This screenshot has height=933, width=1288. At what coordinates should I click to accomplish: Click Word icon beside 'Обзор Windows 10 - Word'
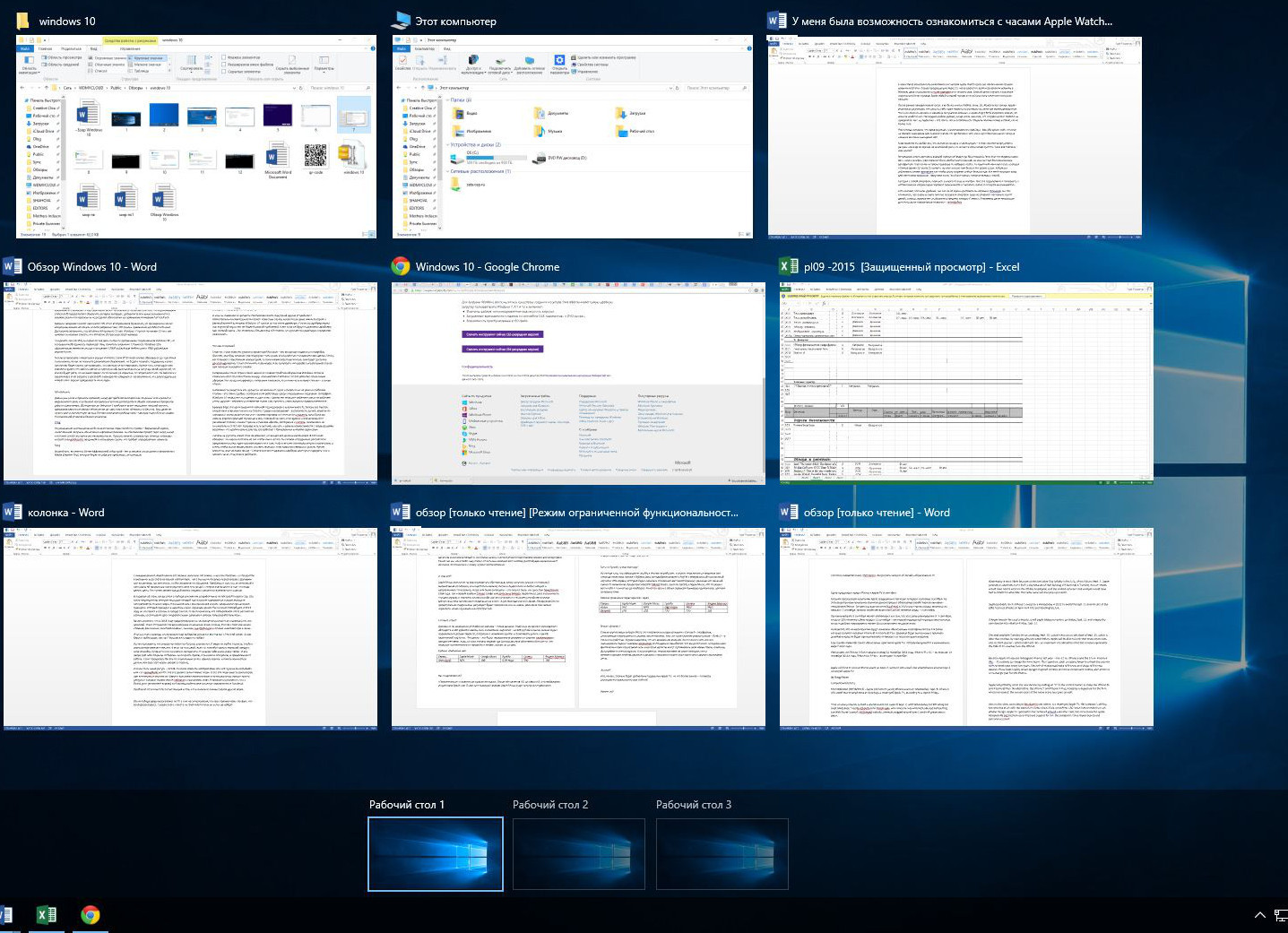point(13,266)
